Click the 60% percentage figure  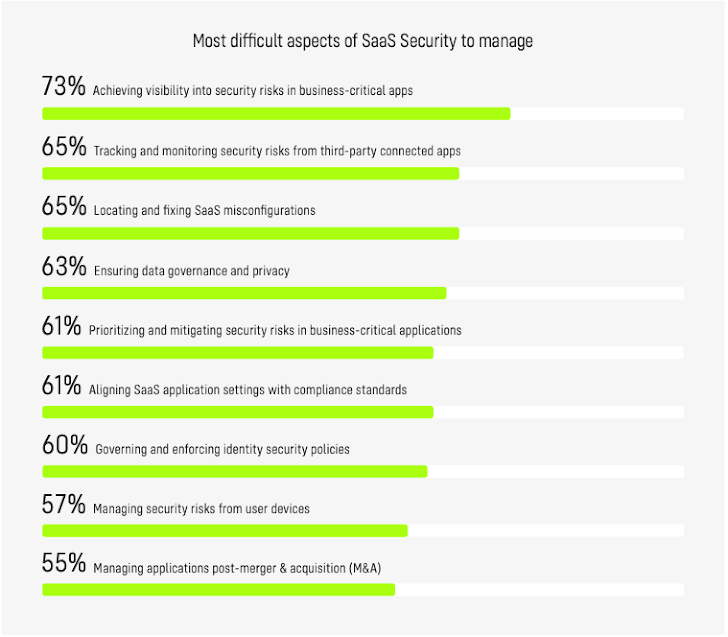coord(63,445)
